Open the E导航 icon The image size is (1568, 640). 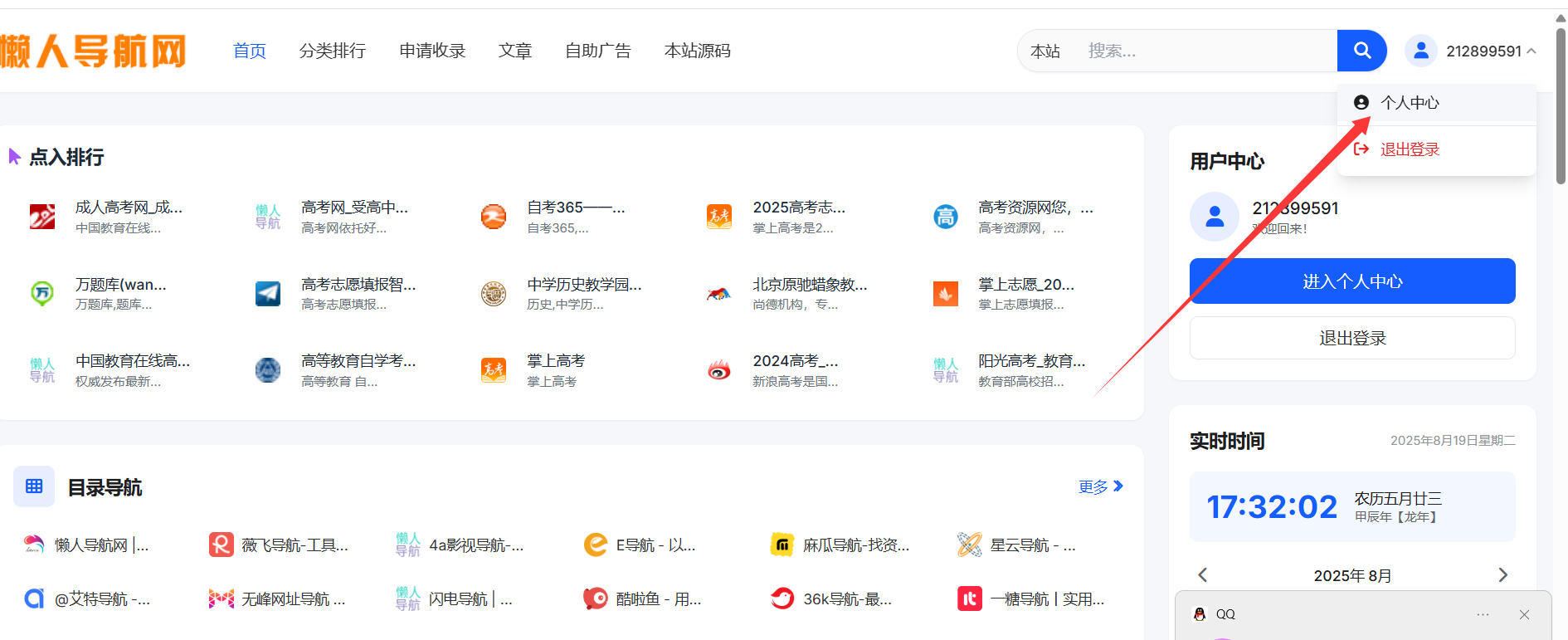click(596, 545)
